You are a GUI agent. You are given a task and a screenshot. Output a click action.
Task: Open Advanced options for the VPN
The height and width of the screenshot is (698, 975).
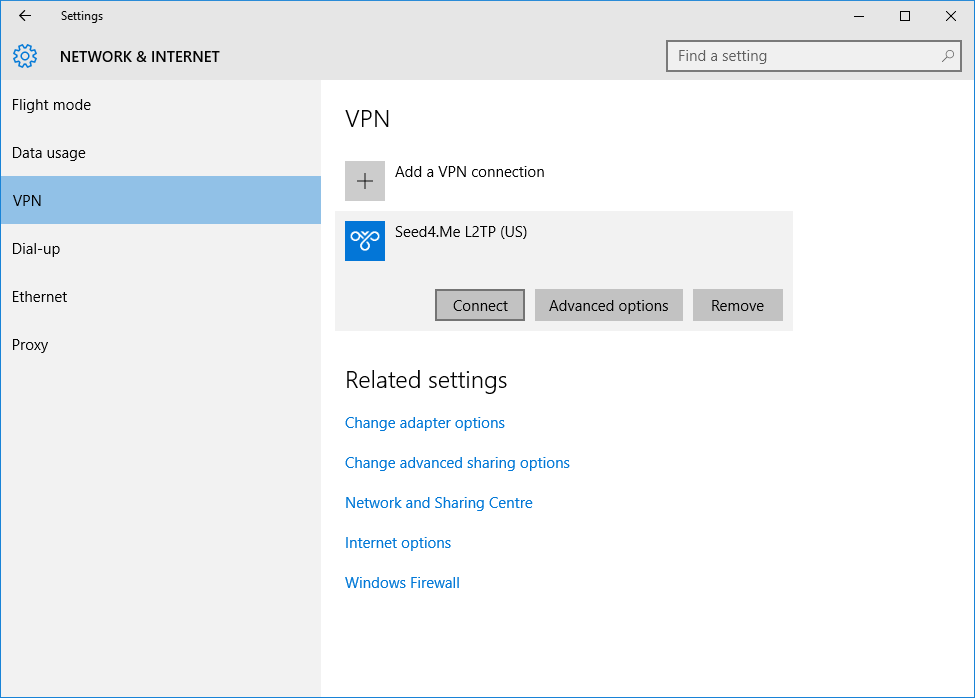tap(608, 305)
